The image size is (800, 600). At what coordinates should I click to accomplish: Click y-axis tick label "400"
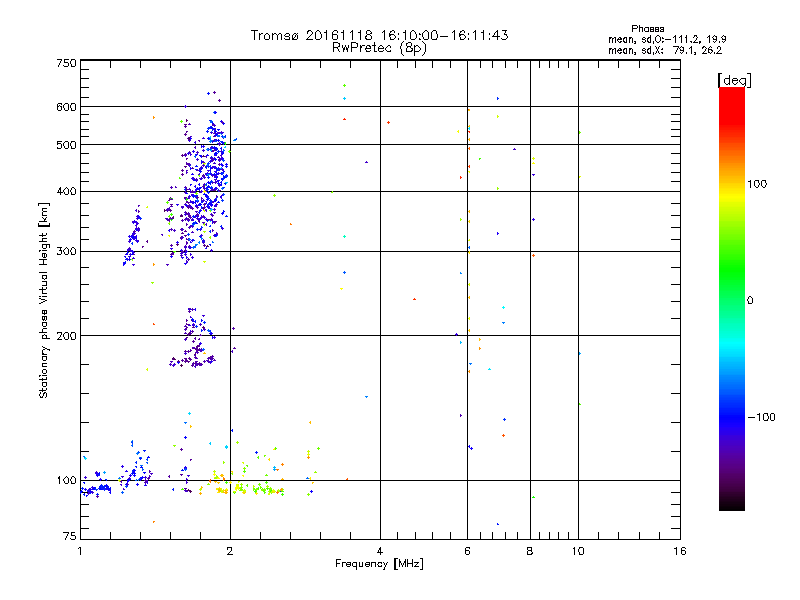point(66,192)
